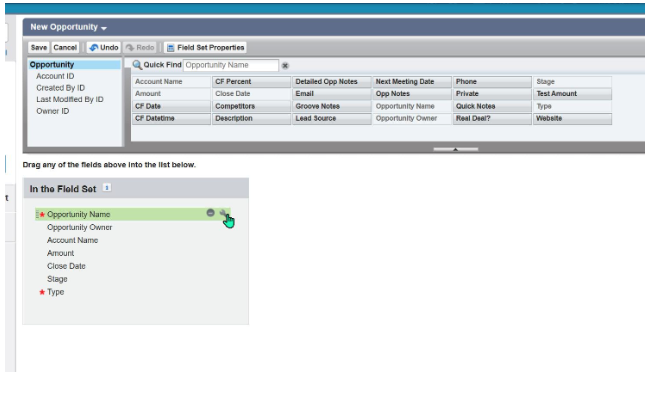
Task: Click the greyed Type palette field
Action: (573, 106)
